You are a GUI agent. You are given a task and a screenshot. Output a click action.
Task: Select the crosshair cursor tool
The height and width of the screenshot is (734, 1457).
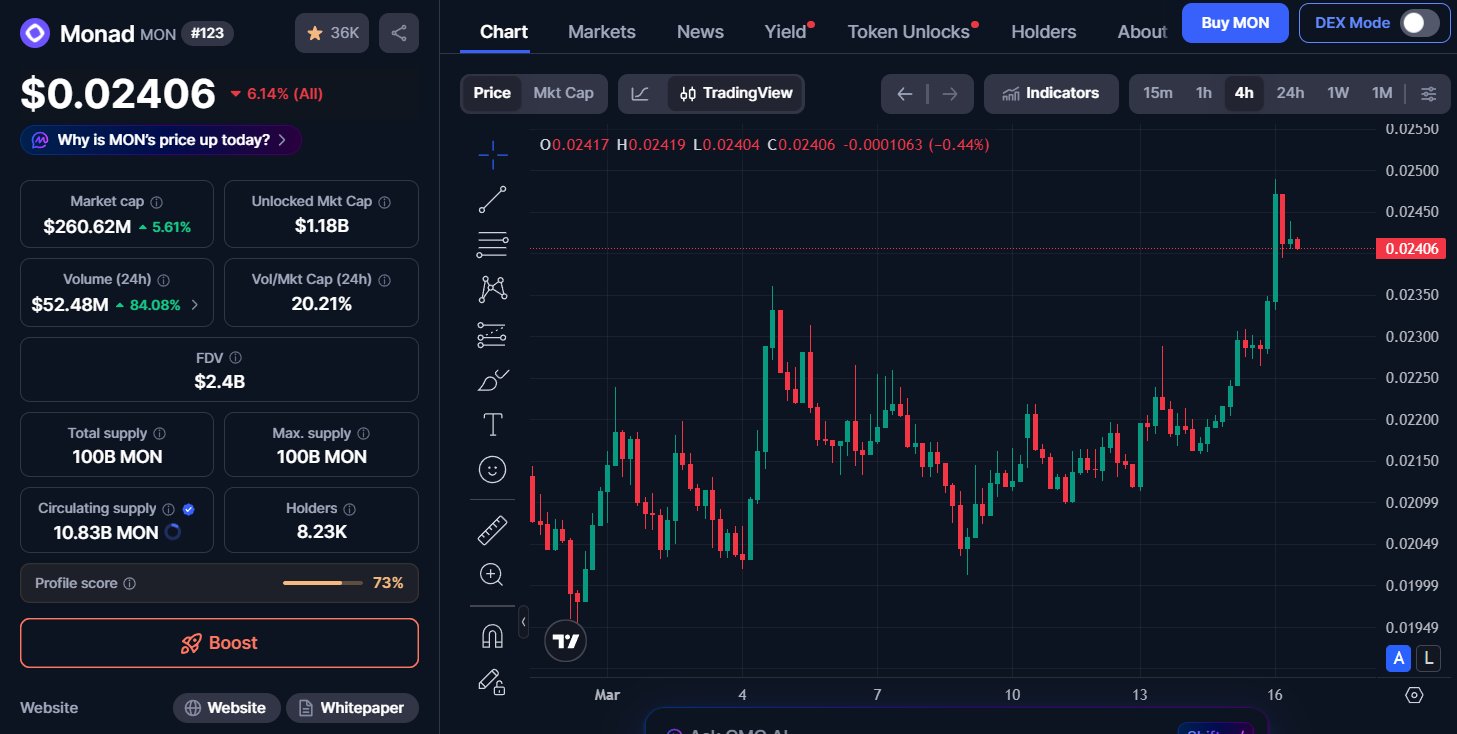(492, 154)
